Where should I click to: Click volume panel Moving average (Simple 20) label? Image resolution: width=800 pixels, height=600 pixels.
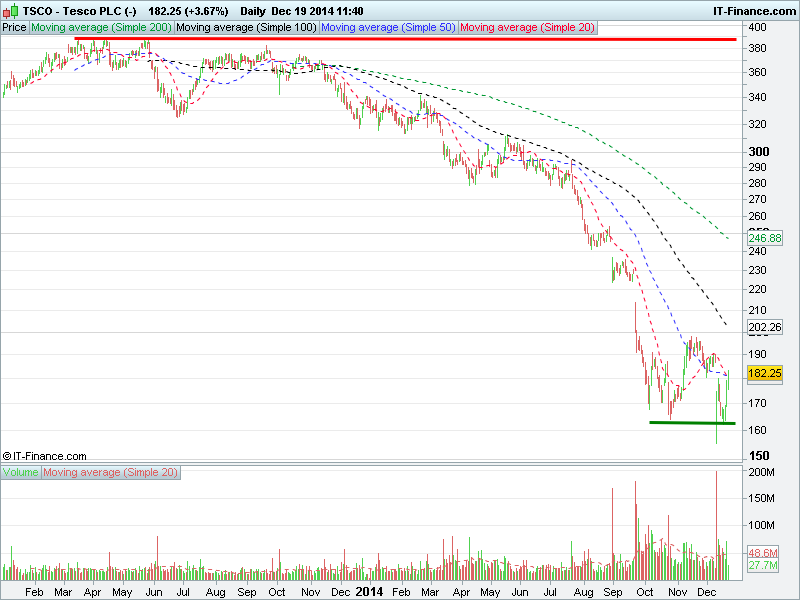click(x=111, y=471)
